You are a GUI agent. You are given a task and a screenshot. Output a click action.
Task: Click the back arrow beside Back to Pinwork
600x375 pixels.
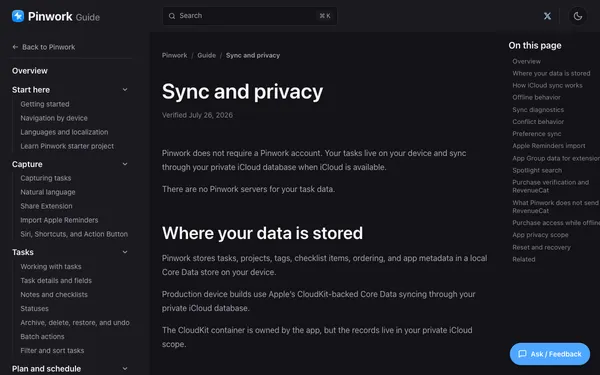15,47
